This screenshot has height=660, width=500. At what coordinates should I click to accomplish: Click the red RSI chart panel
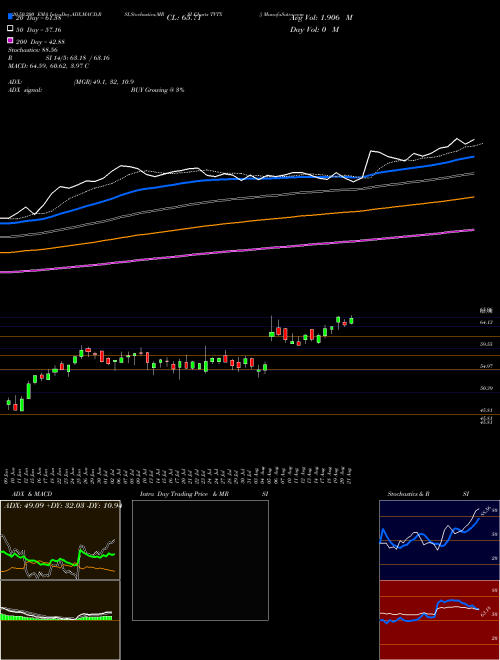click(439, 620)
